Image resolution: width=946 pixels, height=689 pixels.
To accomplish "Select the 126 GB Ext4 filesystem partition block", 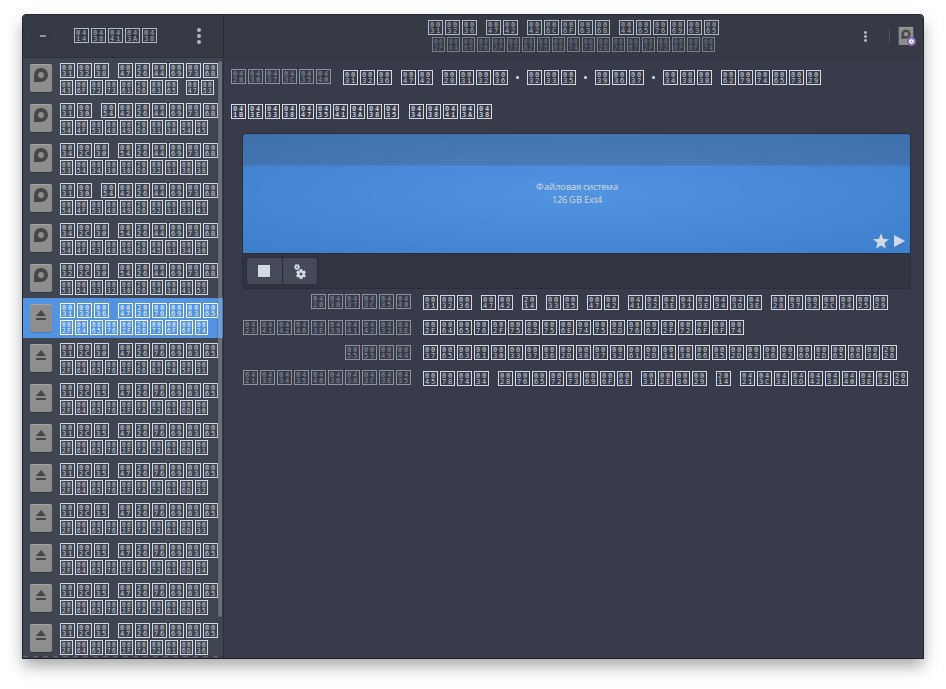I will point(576,194).
